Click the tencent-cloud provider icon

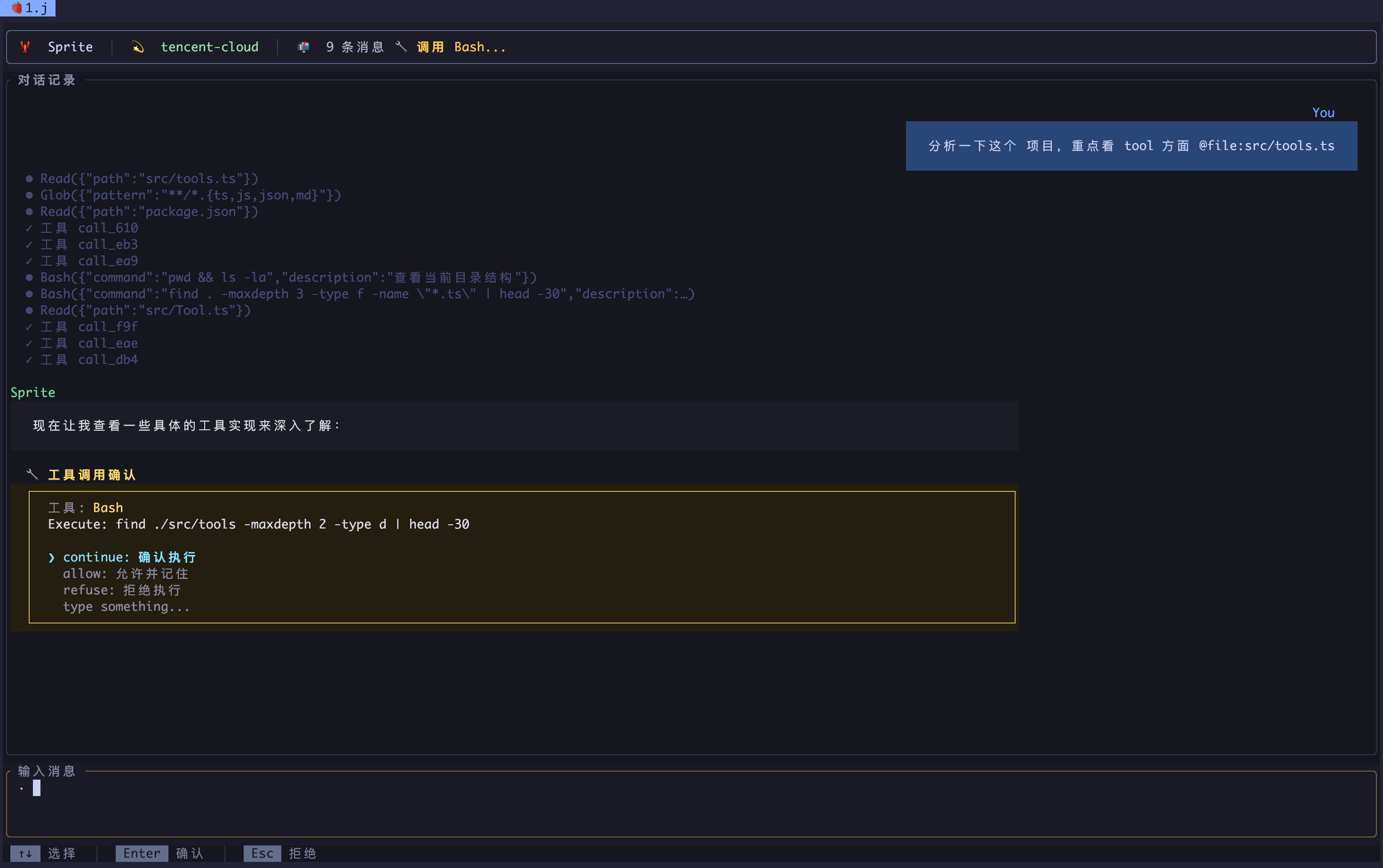(138, 47)
